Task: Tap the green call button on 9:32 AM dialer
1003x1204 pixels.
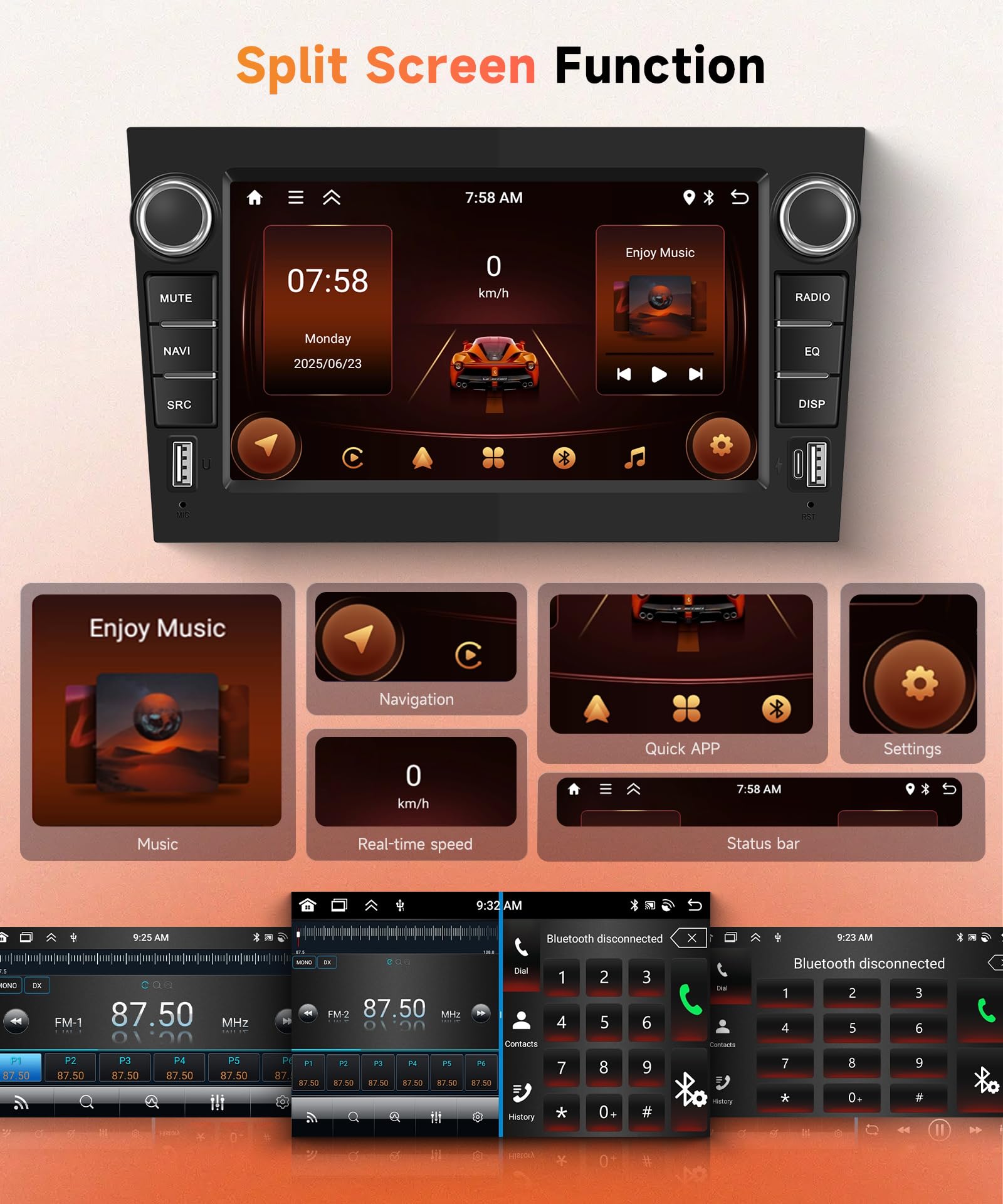Action: coord(690,1000)
